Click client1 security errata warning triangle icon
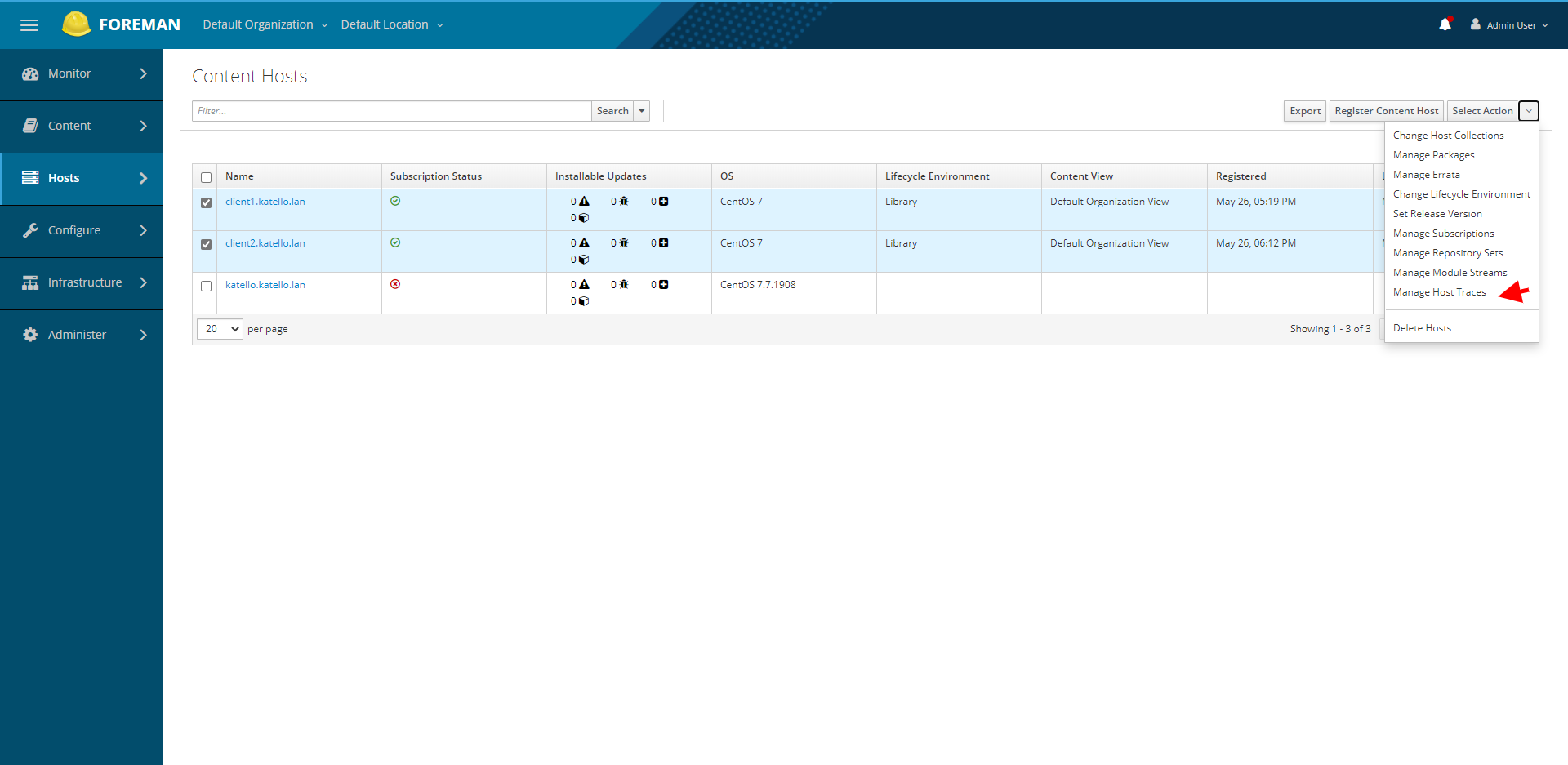The height and width of the screenshot is (765, 1568). [584, 201]
